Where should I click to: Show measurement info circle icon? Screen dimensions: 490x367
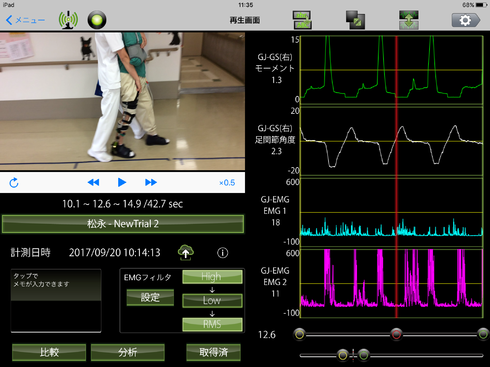pyautogui.click(x=223, y=253)
